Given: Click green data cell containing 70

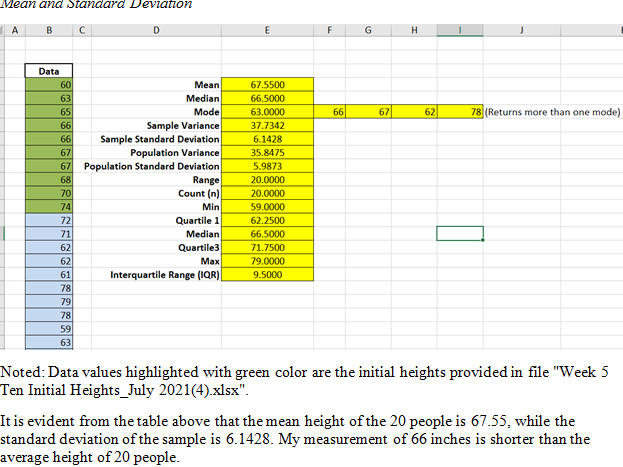Looking at the screenshot, I should (49, 193).
